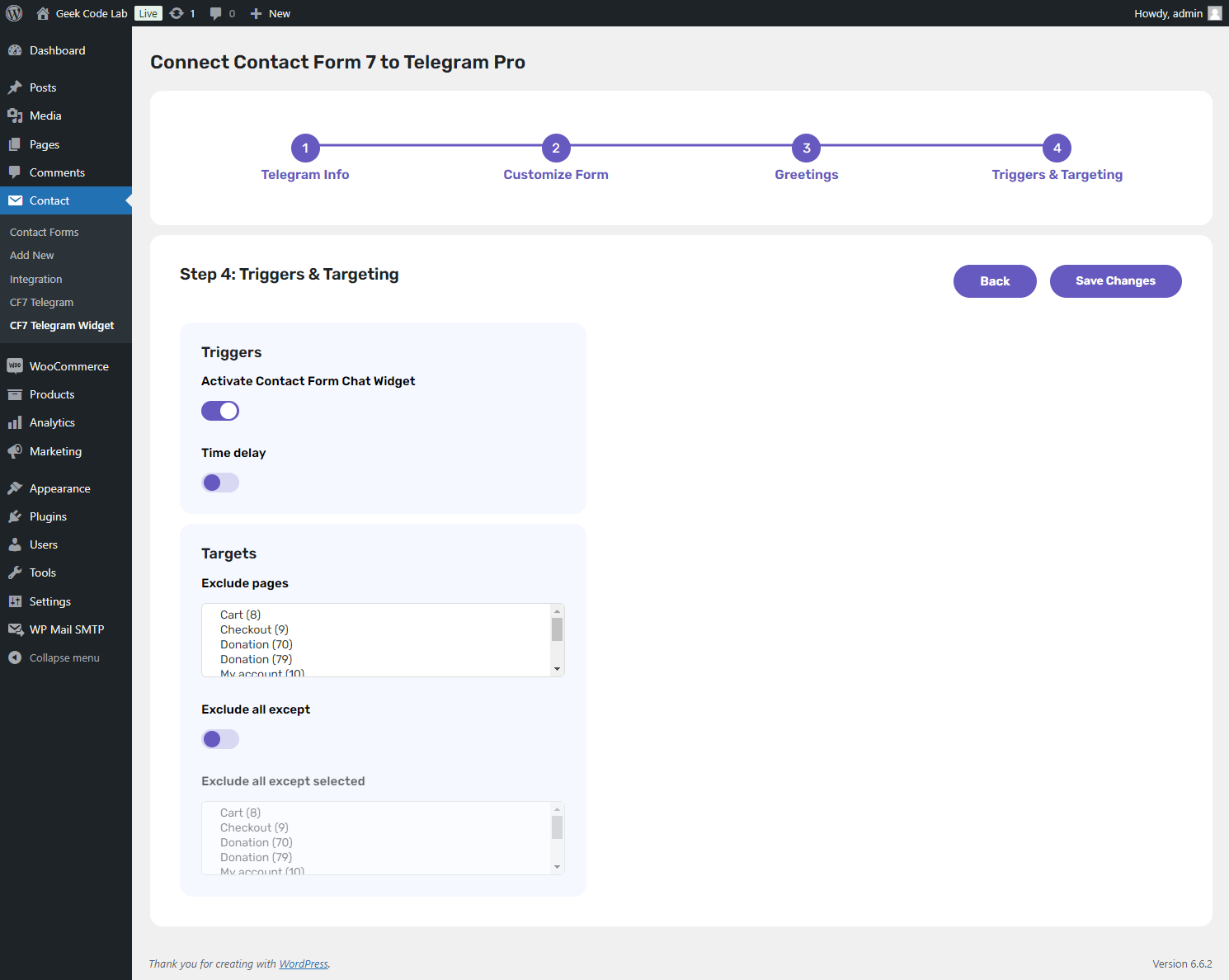Viewport: 1229px width, 980px height.
Task: Open CF7 Telegram submenu item
Action: tap(42, 303)
